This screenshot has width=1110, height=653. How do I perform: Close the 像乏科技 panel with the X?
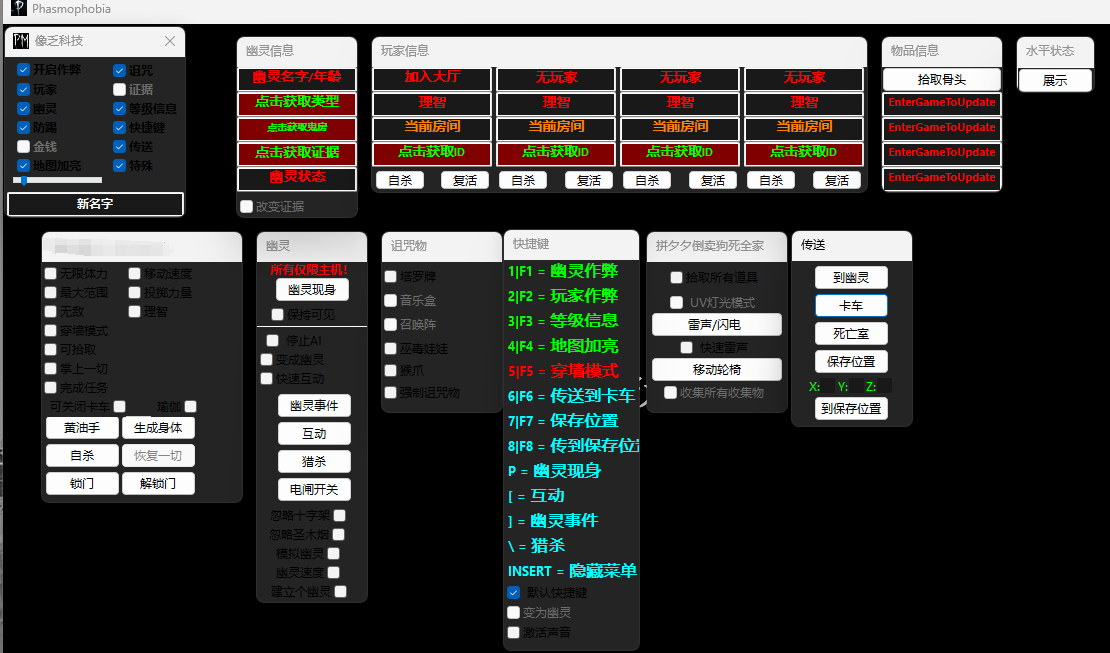click(170, 41)
